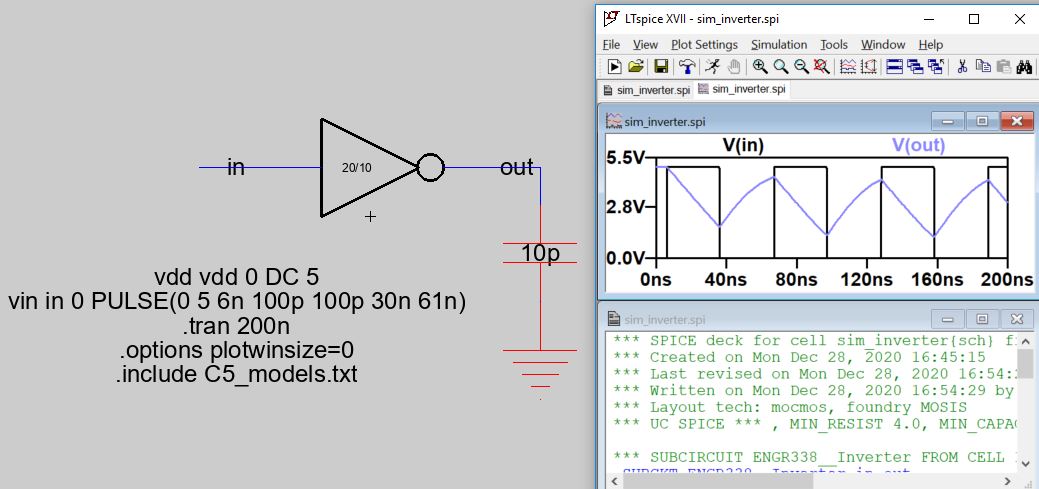This screenshot has width=1039, height=489.
Task: Open Find with the binoculars icon
Action: (1024, 66)
